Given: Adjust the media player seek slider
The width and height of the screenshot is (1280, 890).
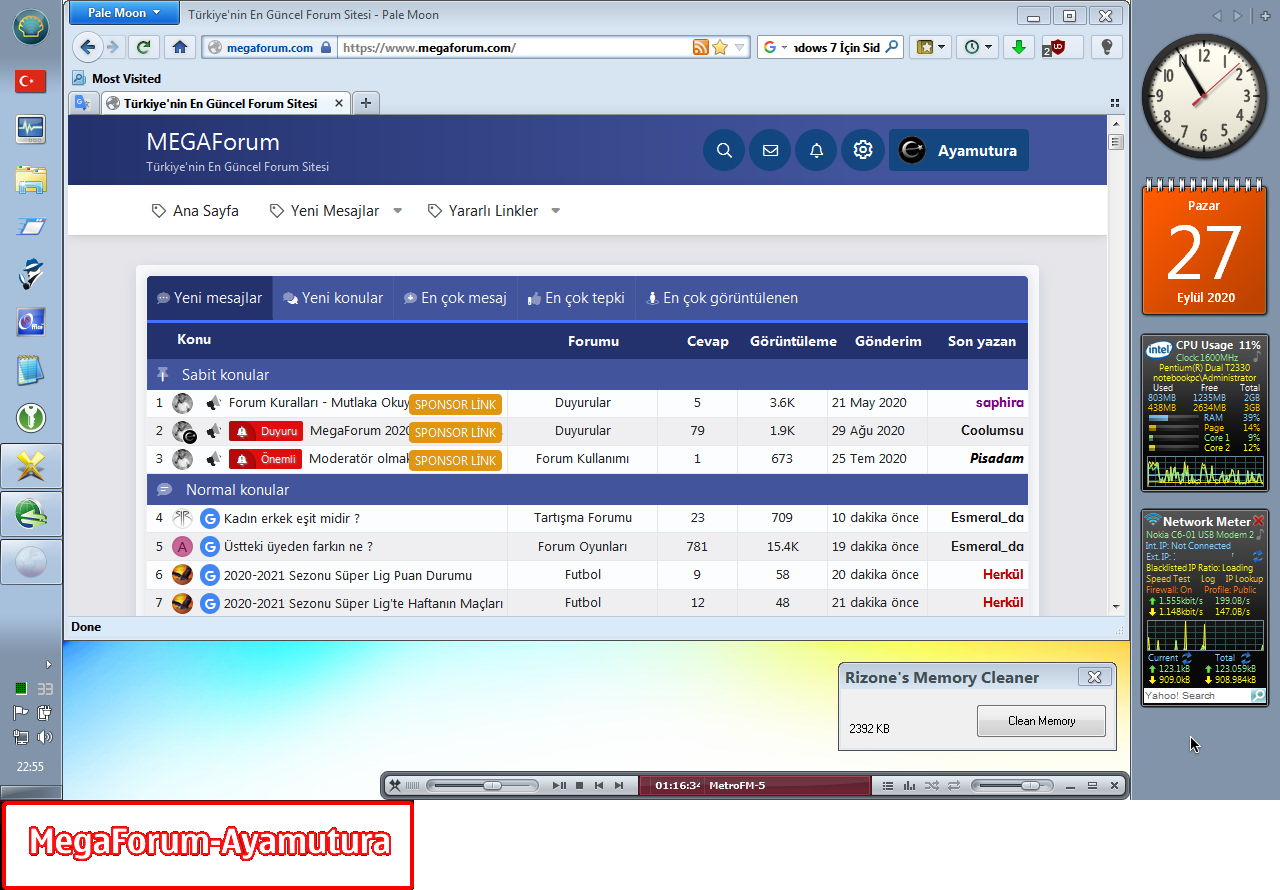Looking at the screenshot, I should click(482, 786).
